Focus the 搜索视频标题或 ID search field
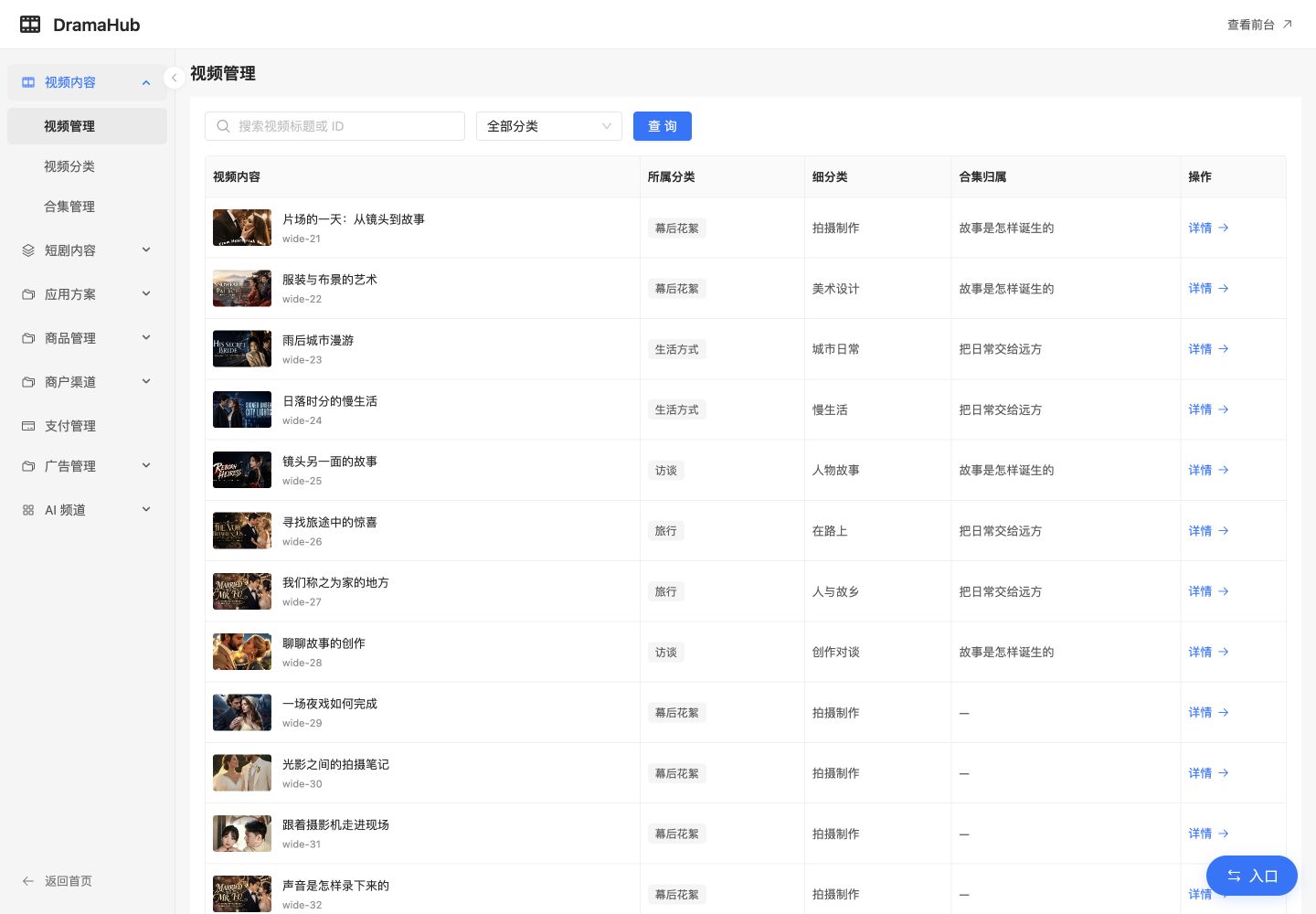This screenshot has height=914, width=1316. [334, 126]
